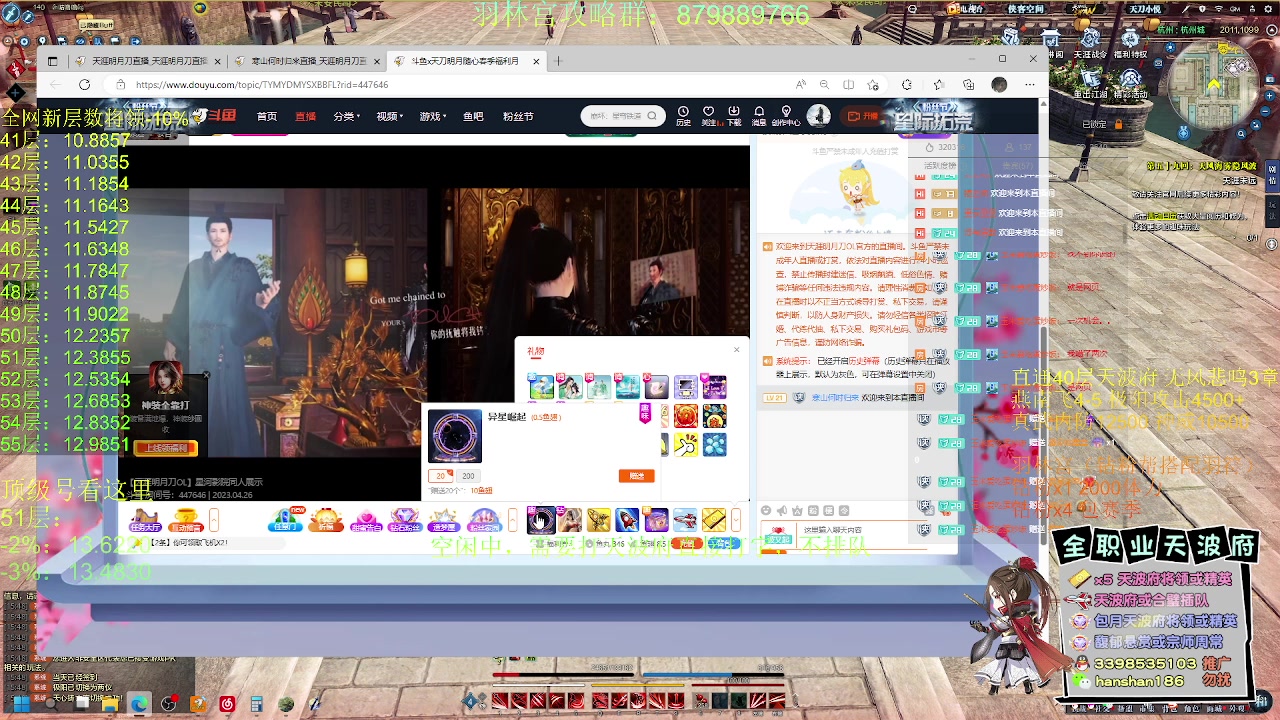Image resolution: width=1280 pixels, height=720 pixels.
Task: Open the browser tab actions menu
Action: click(x=52, y=61)
